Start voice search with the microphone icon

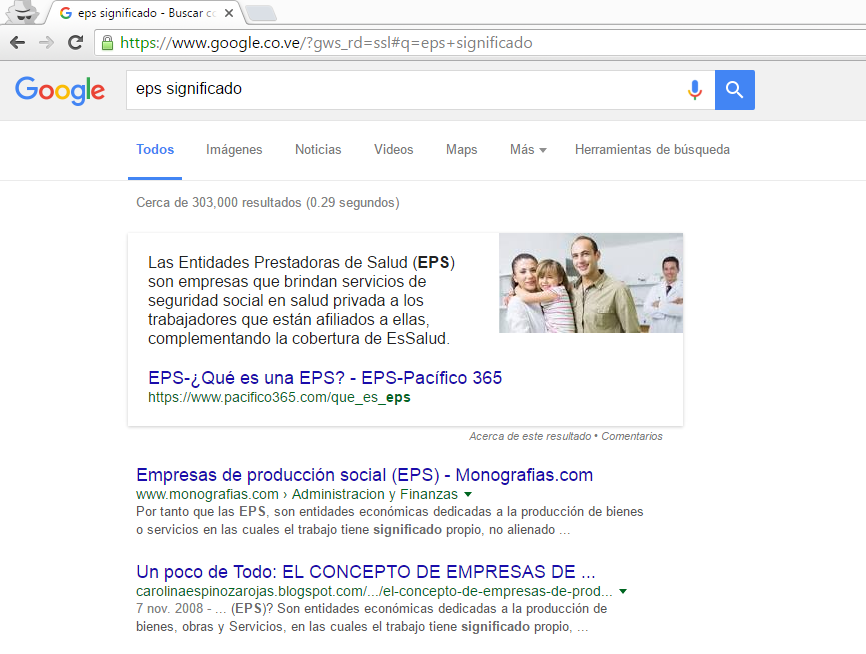point(694,90)
